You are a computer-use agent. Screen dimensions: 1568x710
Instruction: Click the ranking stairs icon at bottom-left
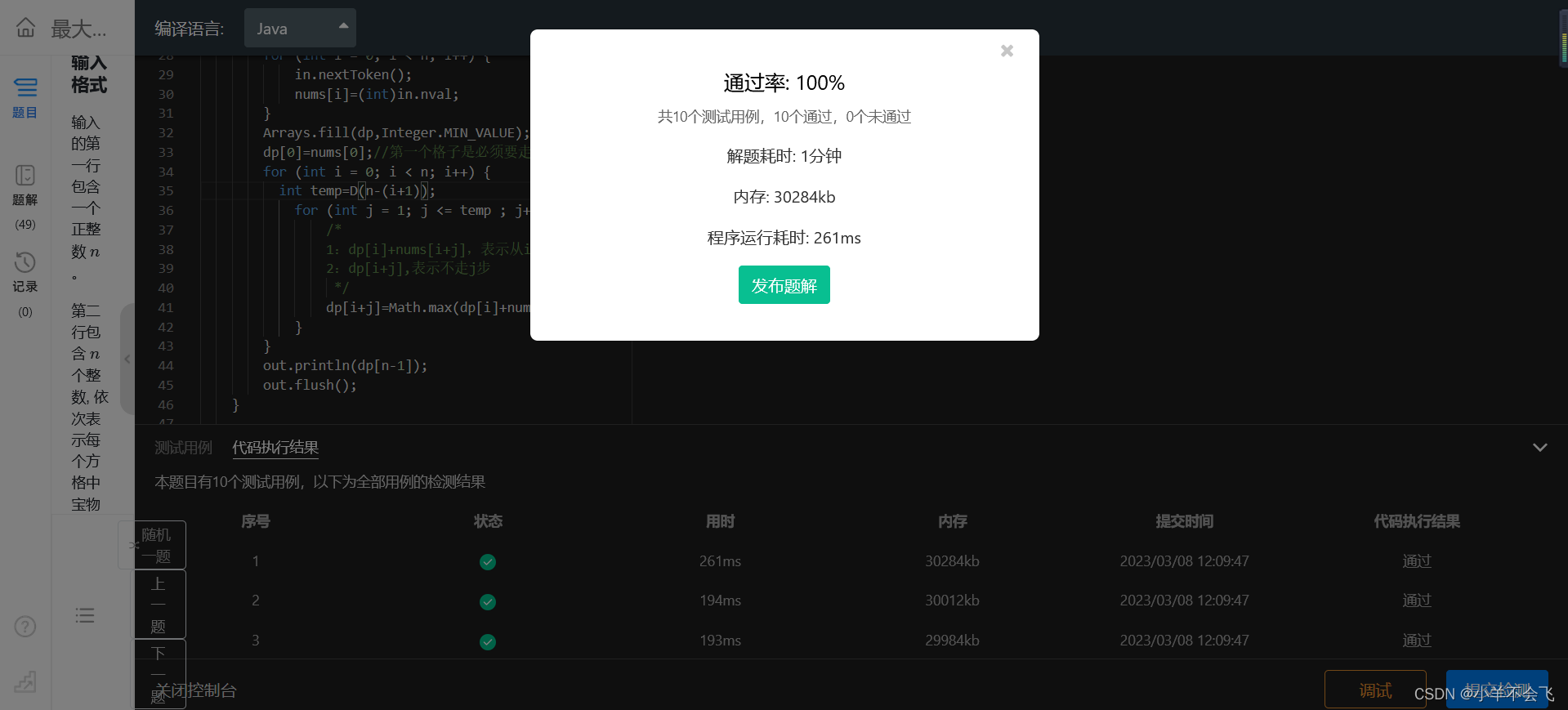(25, 681)
